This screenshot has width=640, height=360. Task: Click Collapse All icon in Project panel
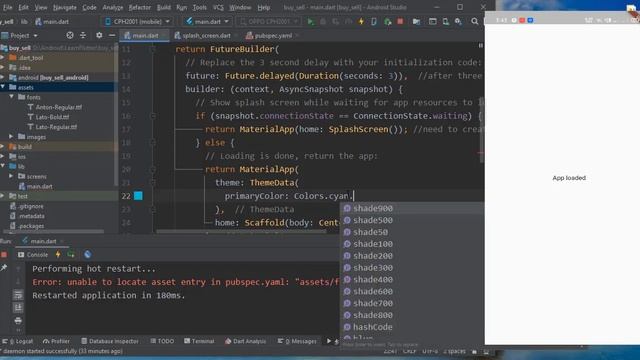pyautogui.click(x=83, y=36)
